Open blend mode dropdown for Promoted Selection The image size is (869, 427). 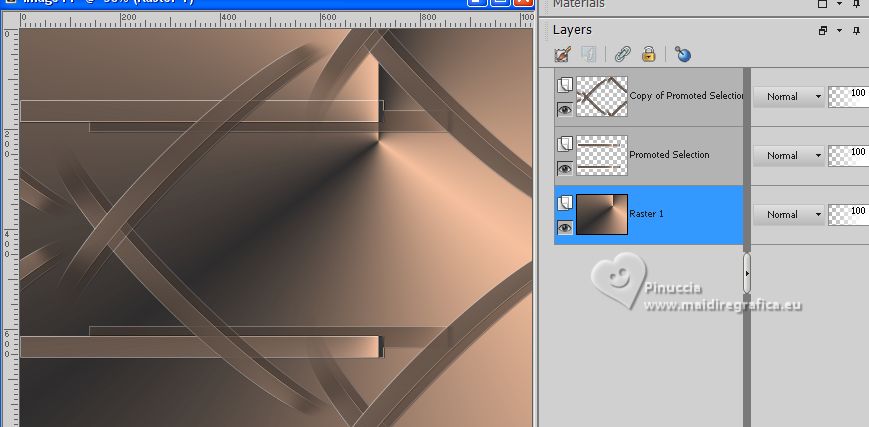click(789, 156)
